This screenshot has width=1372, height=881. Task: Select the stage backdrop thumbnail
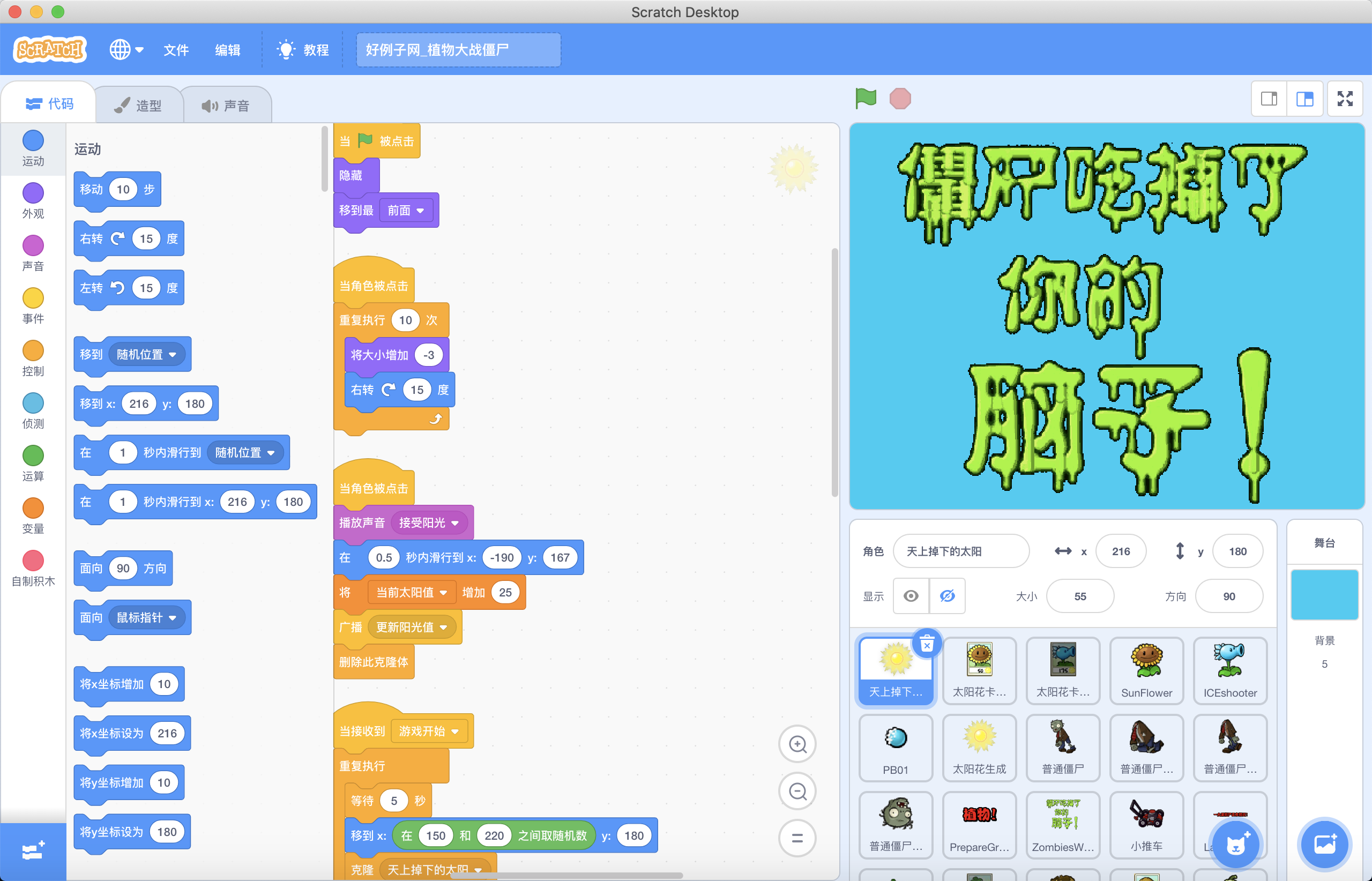[1324, 595]
